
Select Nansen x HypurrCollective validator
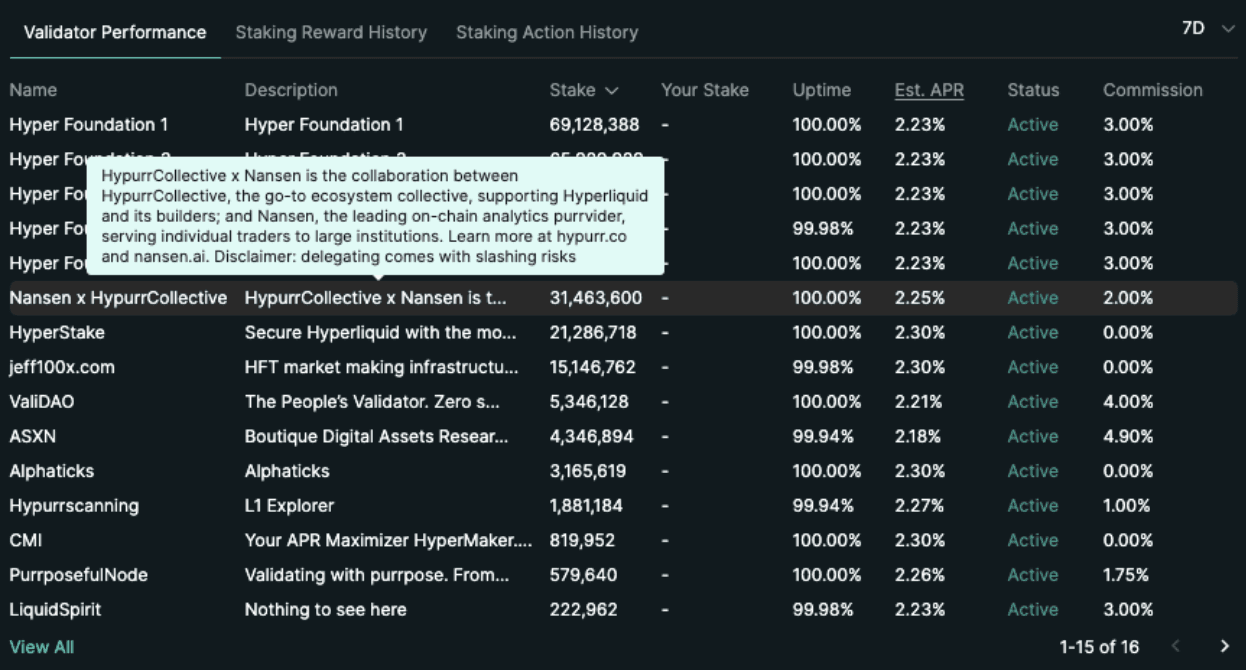pos(118,298)
